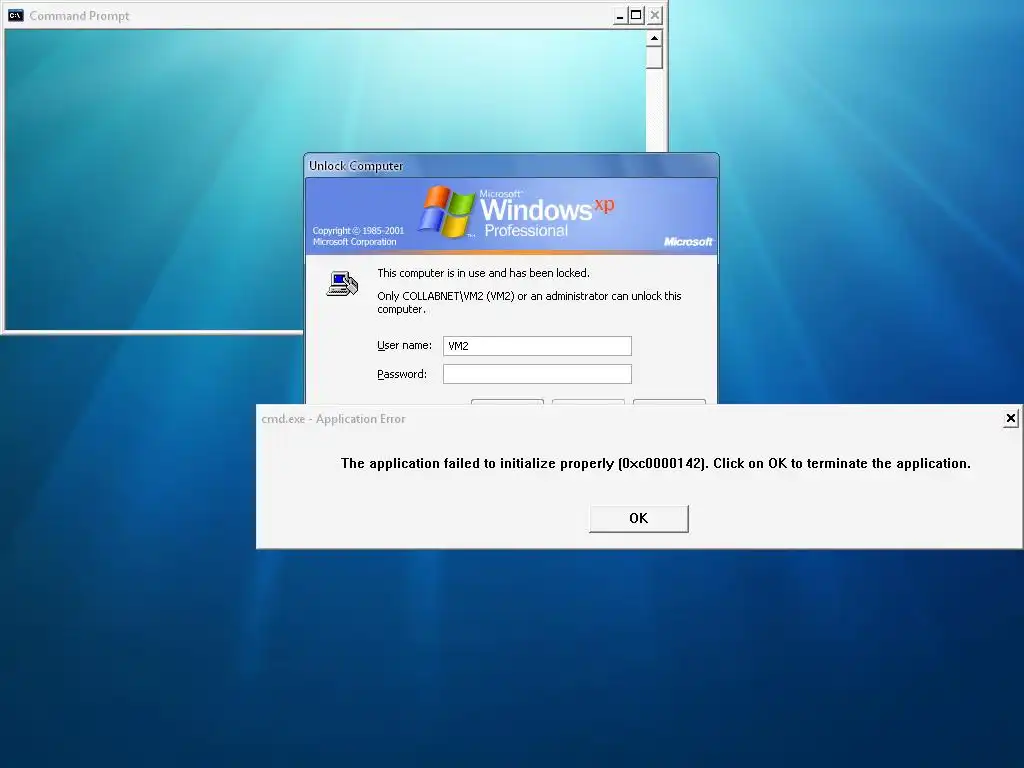
Task: Close the cmd.exe Application Error dialog
Action: pyautogui.click(x=1010, y=418)
